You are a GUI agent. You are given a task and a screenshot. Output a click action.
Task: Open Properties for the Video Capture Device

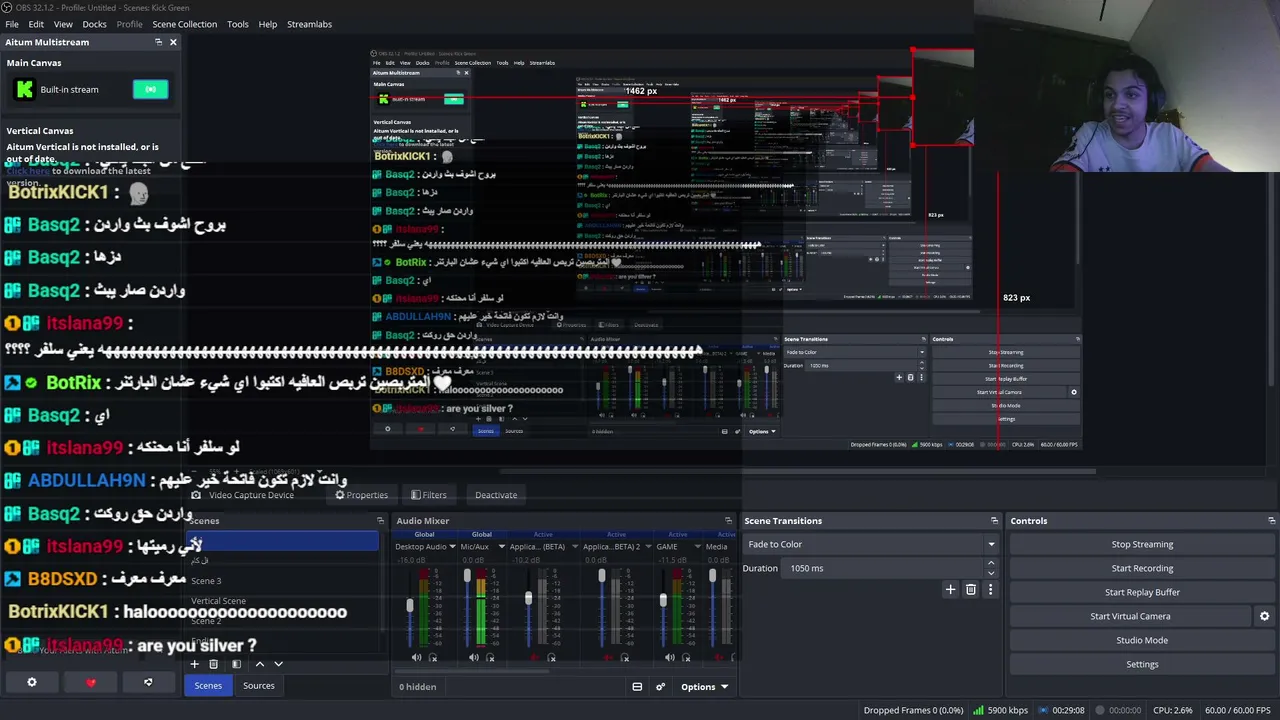[x=361, y=495]
